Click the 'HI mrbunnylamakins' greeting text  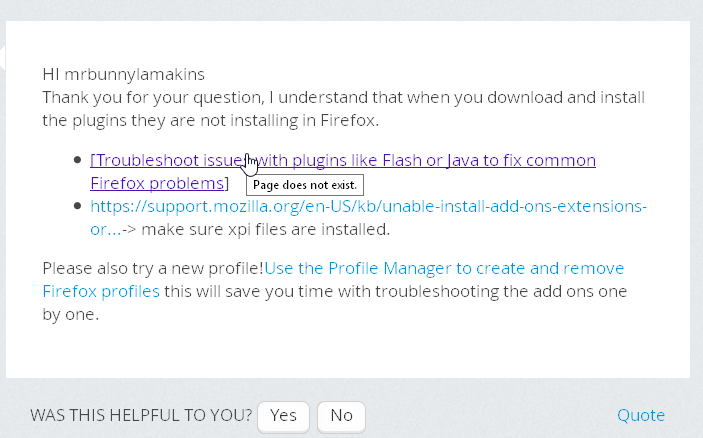[x=124, y=74]
